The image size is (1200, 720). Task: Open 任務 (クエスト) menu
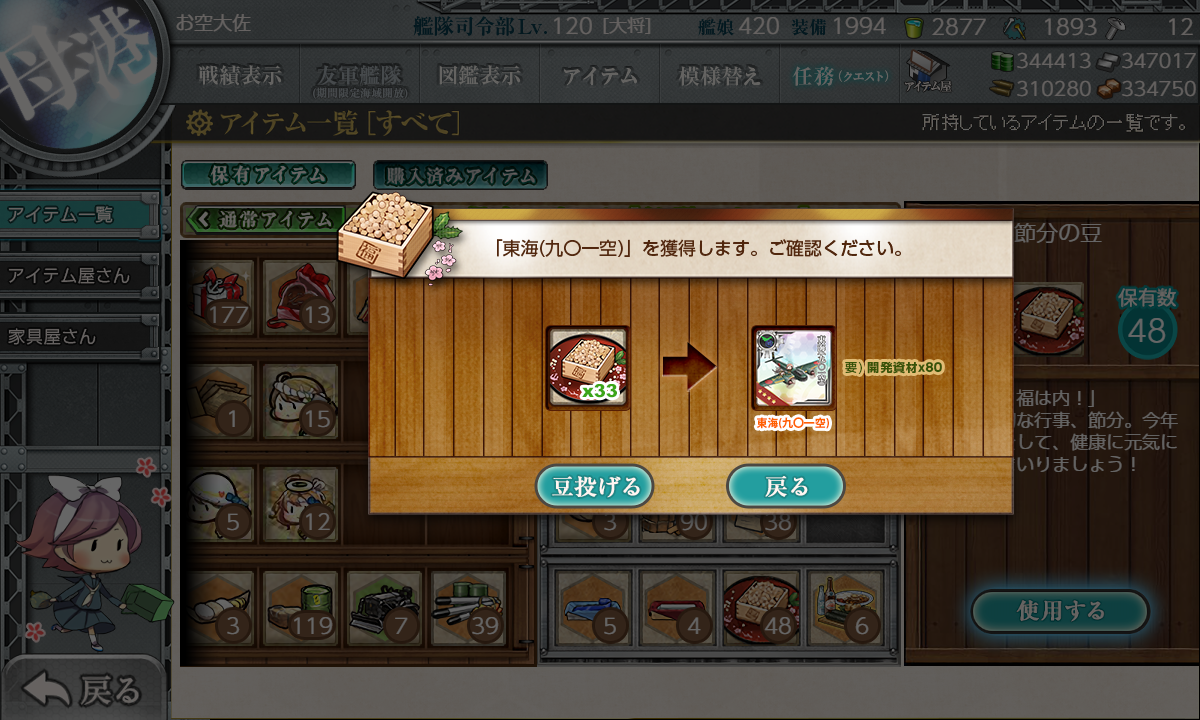(x=840, y=76)
